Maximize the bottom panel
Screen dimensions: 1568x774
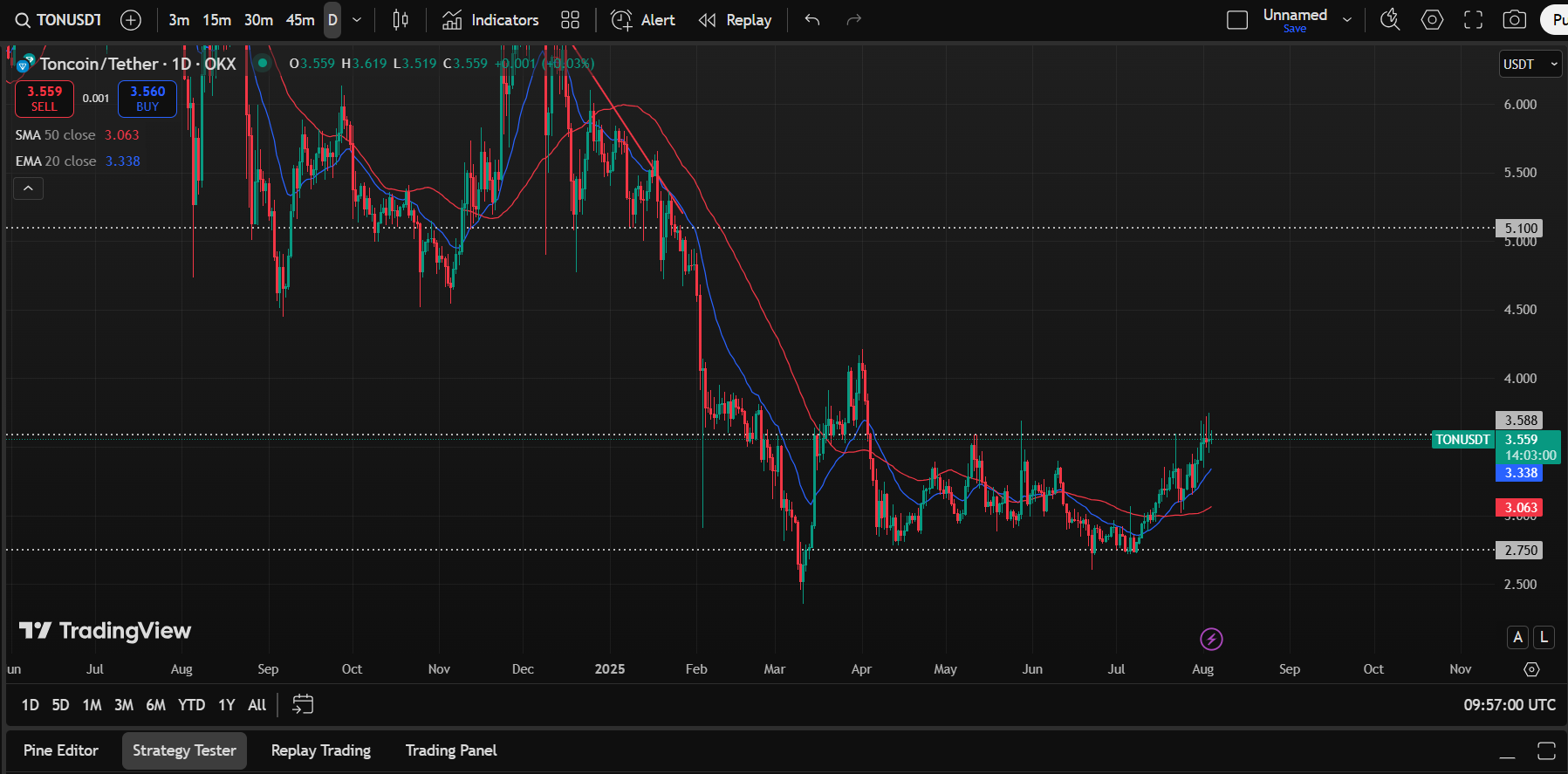pos(1547,751)
